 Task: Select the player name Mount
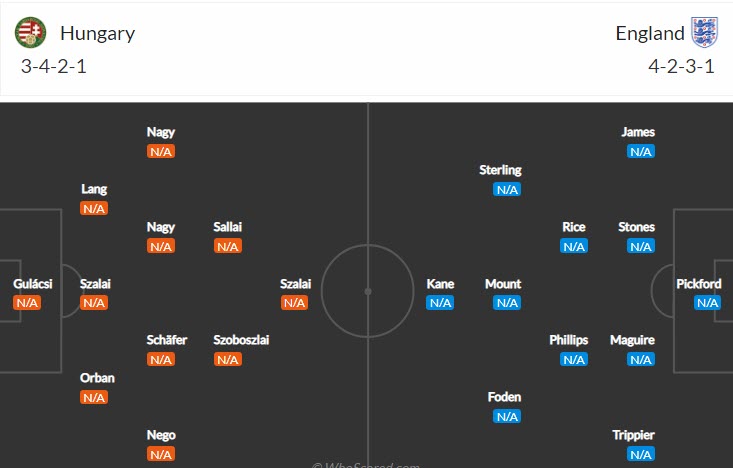tap(503, 284)
